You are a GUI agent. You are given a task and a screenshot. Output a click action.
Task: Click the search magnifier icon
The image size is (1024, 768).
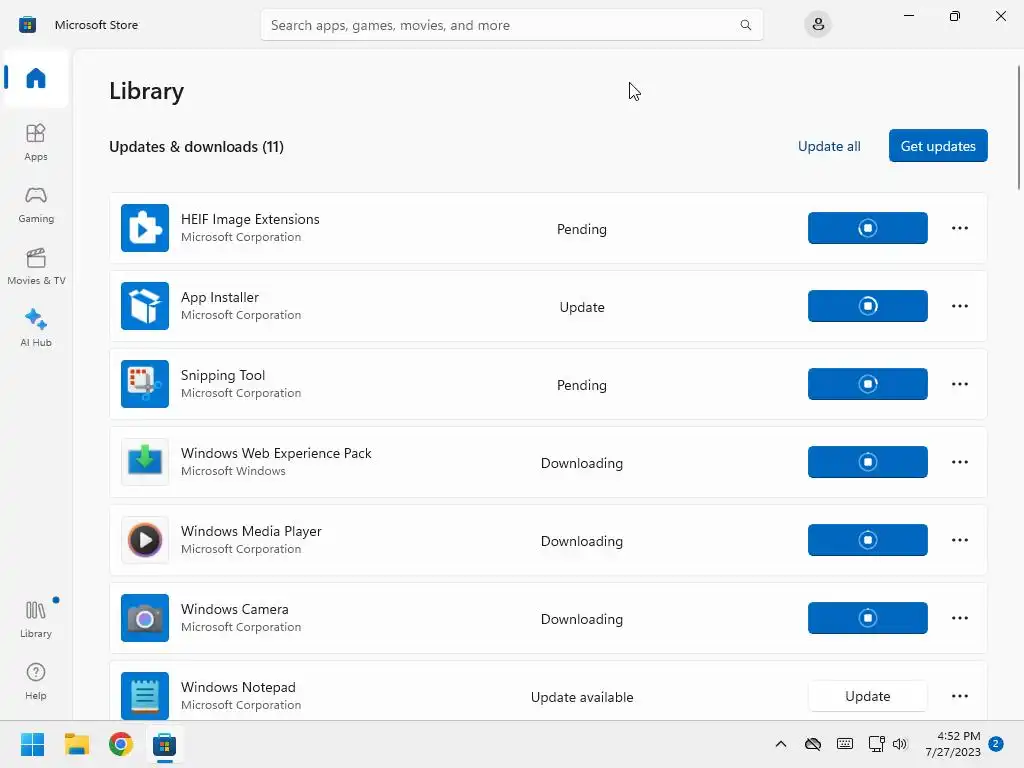click(x=745, y=25)
